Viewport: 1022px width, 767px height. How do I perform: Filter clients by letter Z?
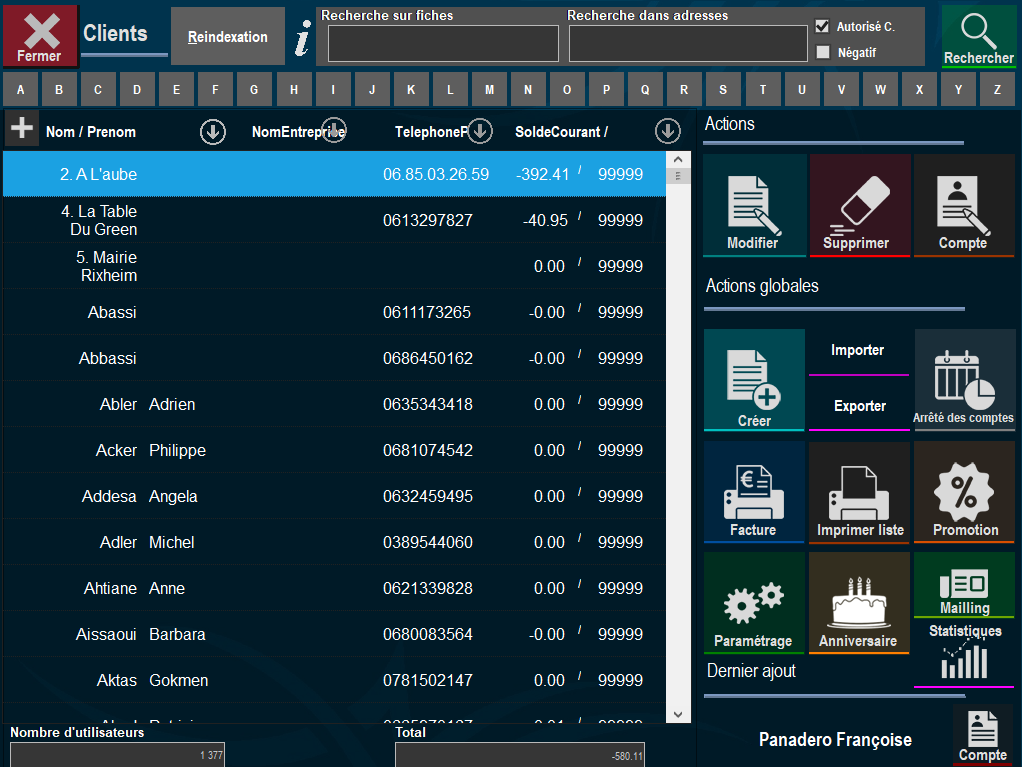(997, 89)
